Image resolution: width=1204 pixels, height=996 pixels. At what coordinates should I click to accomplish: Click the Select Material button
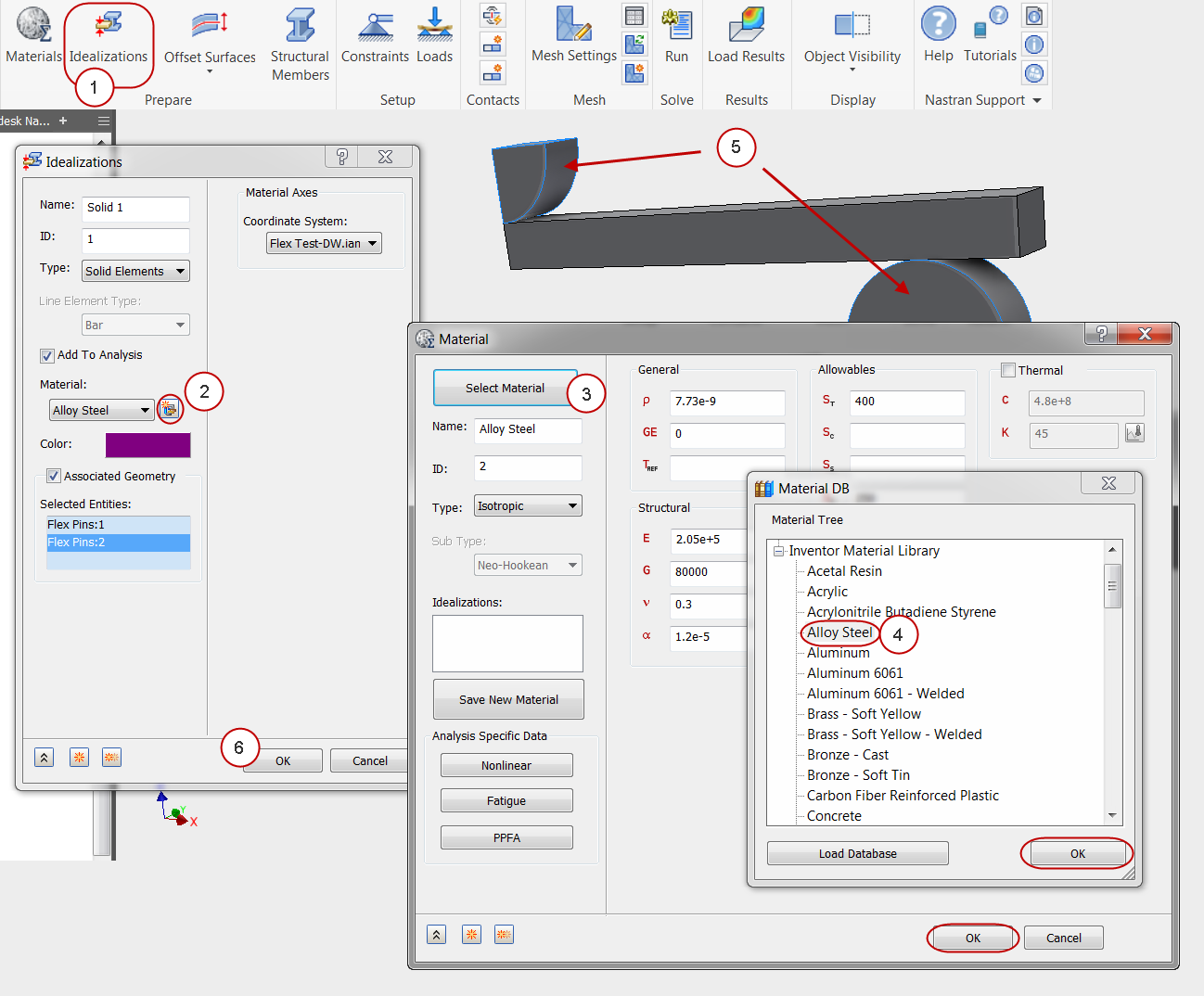505,388
